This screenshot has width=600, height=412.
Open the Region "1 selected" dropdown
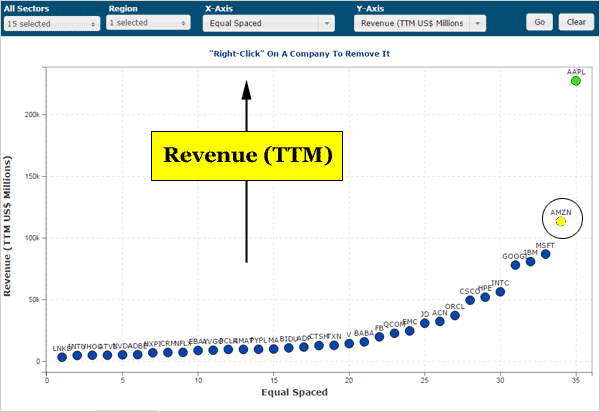[148, 23]
